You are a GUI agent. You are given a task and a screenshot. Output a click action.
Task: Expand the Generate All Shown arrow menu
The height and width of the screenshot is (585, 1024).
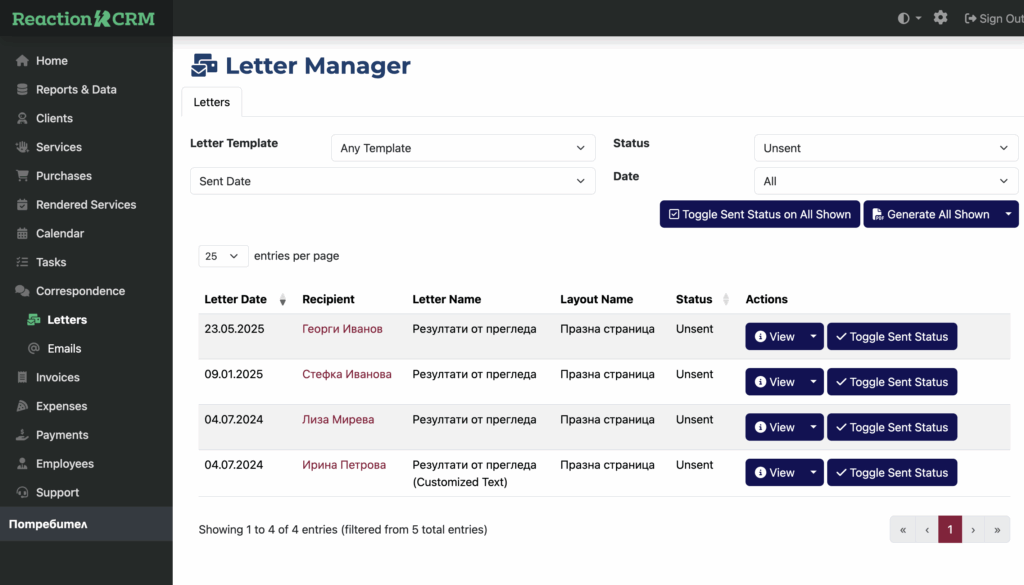click(1008, 214)
